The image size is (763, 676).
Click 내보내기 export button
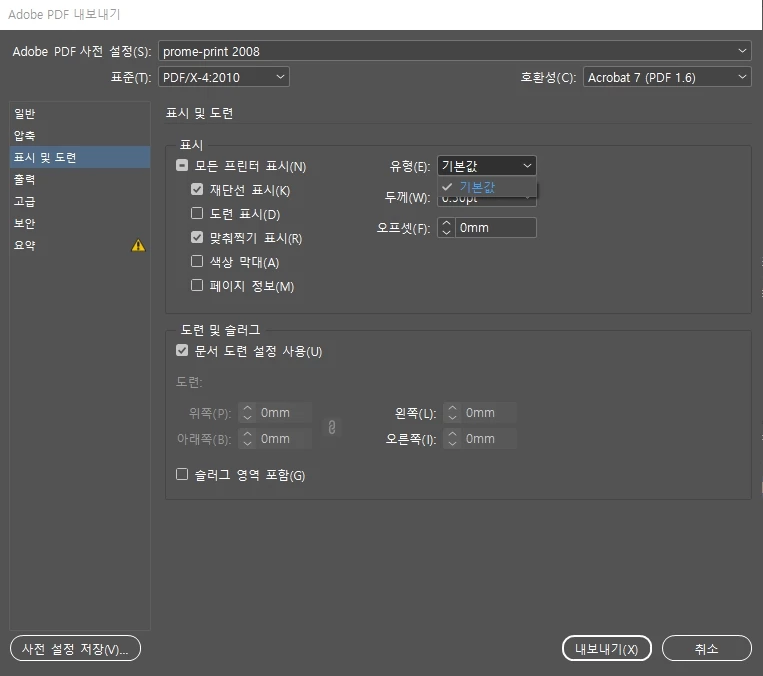point(606,648)
